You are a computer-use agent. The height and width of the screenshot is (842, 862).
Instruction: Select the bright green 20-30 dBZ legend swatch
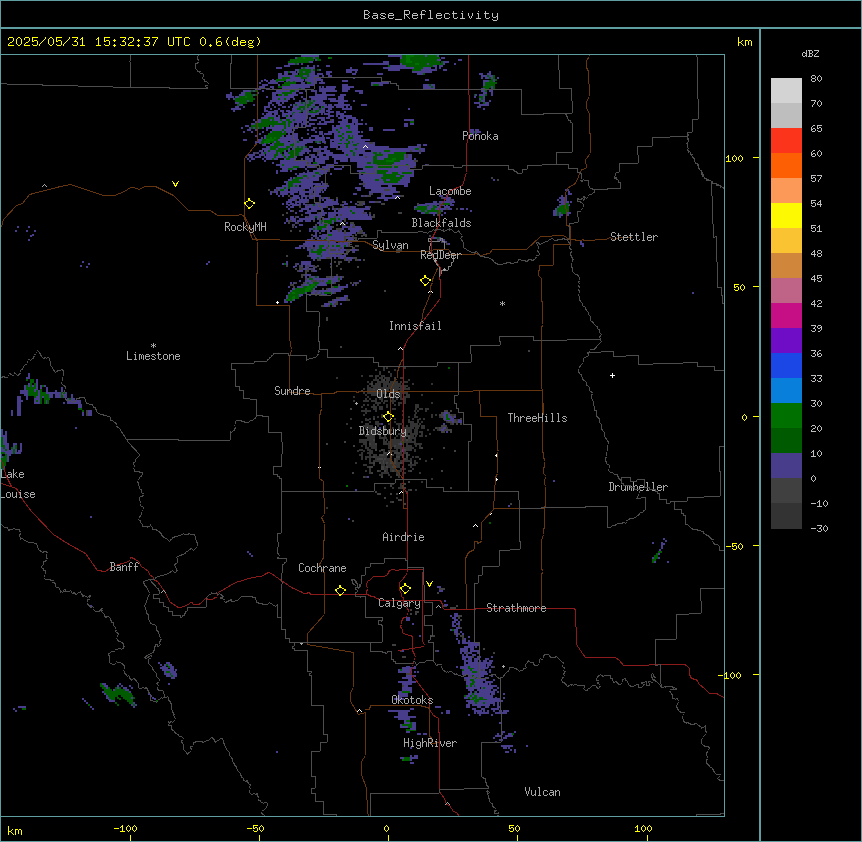[786, 416]
